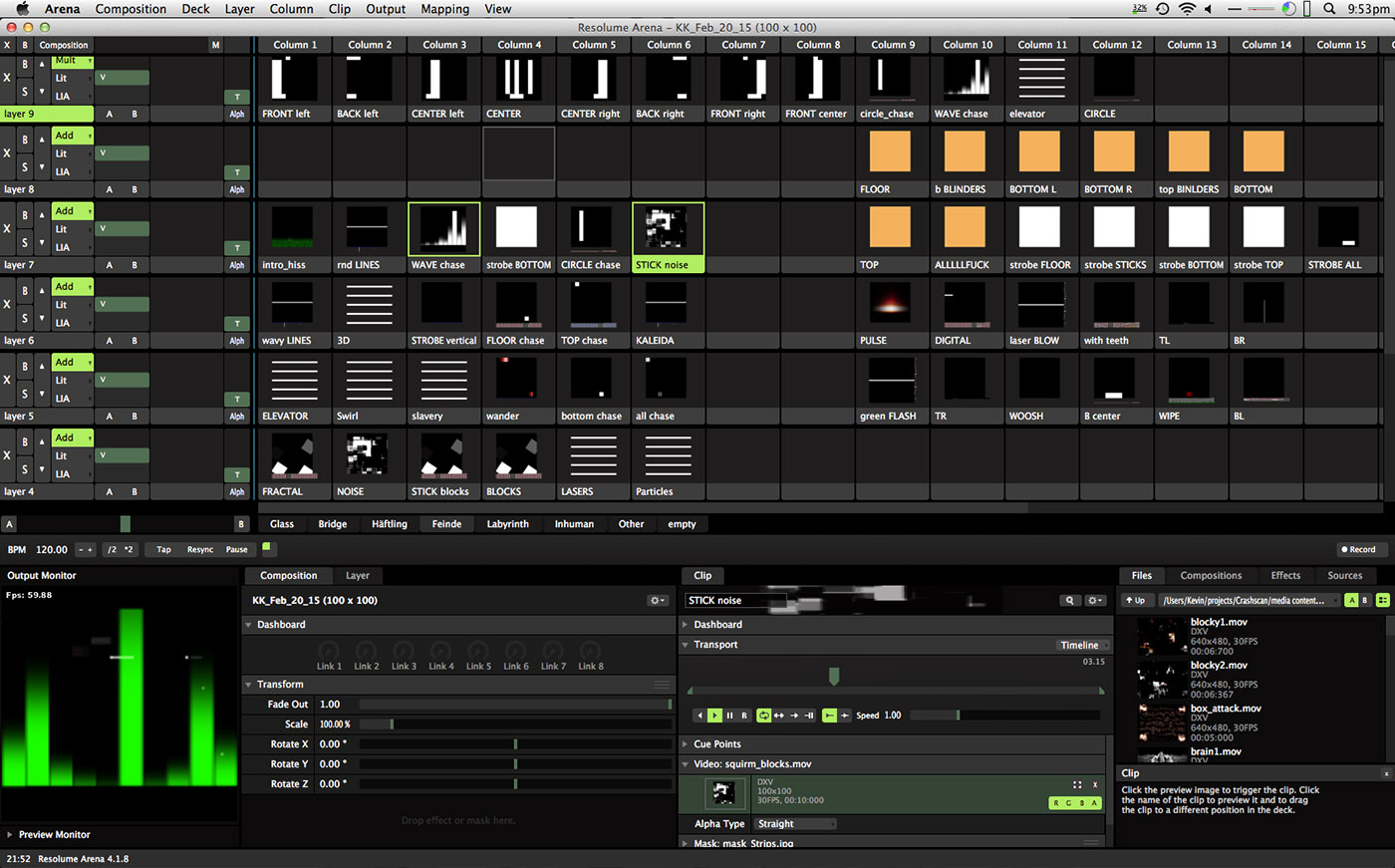
Task: Assign layer 7 to crossfader A
Action: 110,265
